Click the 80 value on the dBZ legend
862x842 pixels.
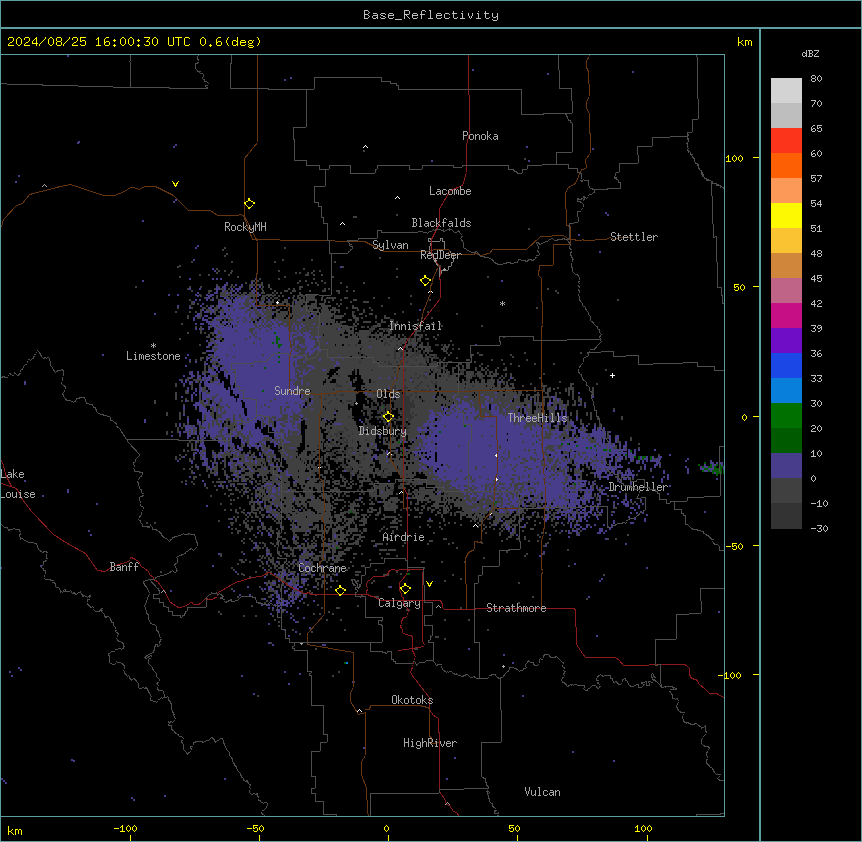816,79
